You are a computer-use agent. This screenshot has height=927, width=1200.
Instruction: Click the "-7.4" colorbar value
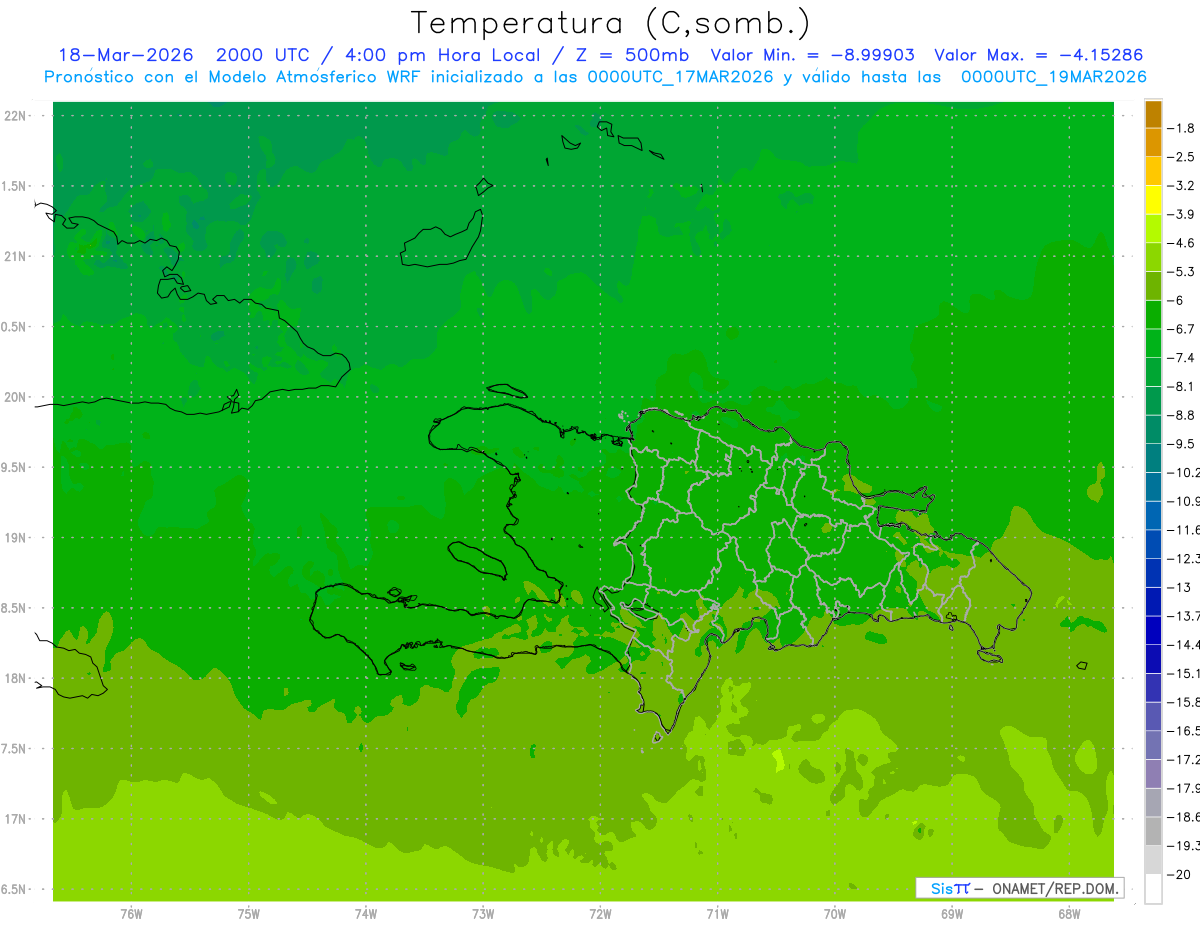click(1182, 358)
